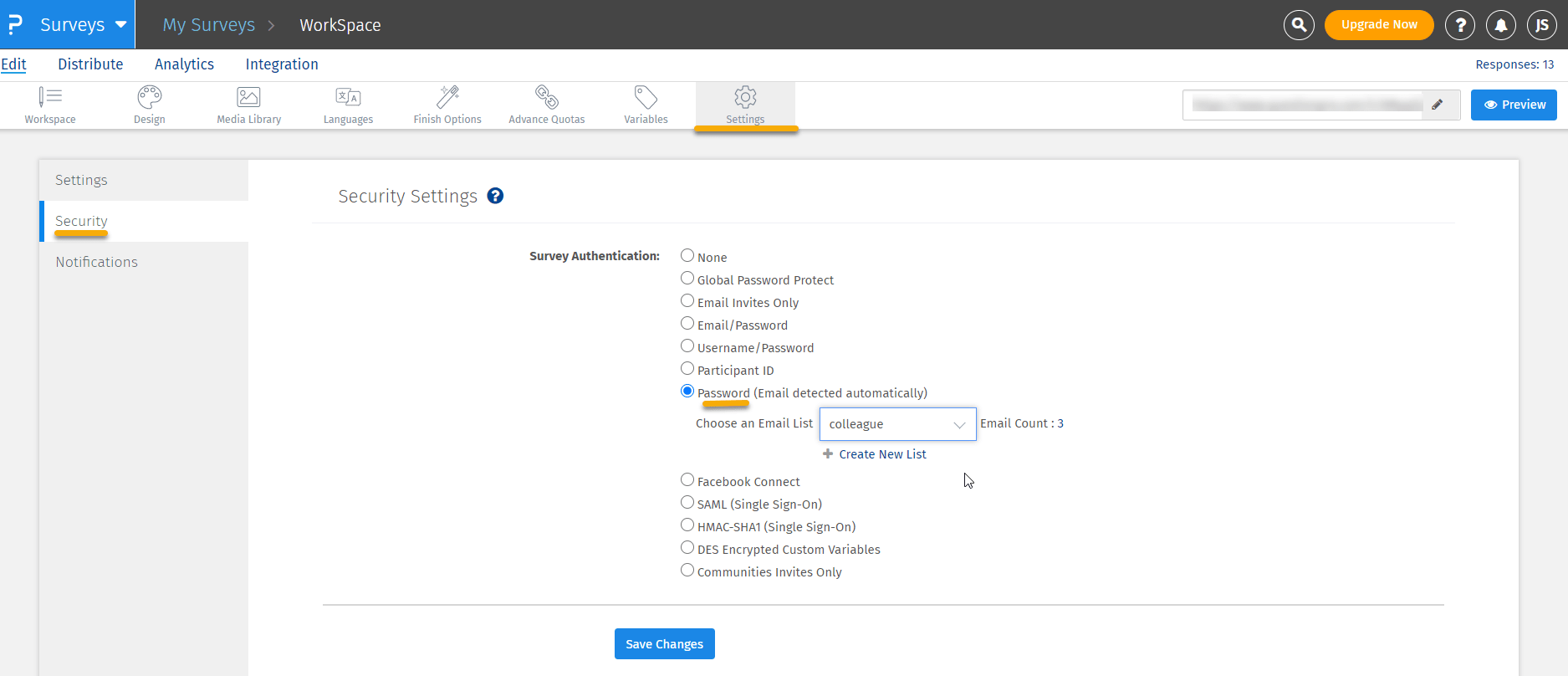Open the Design palette icon

150,98
